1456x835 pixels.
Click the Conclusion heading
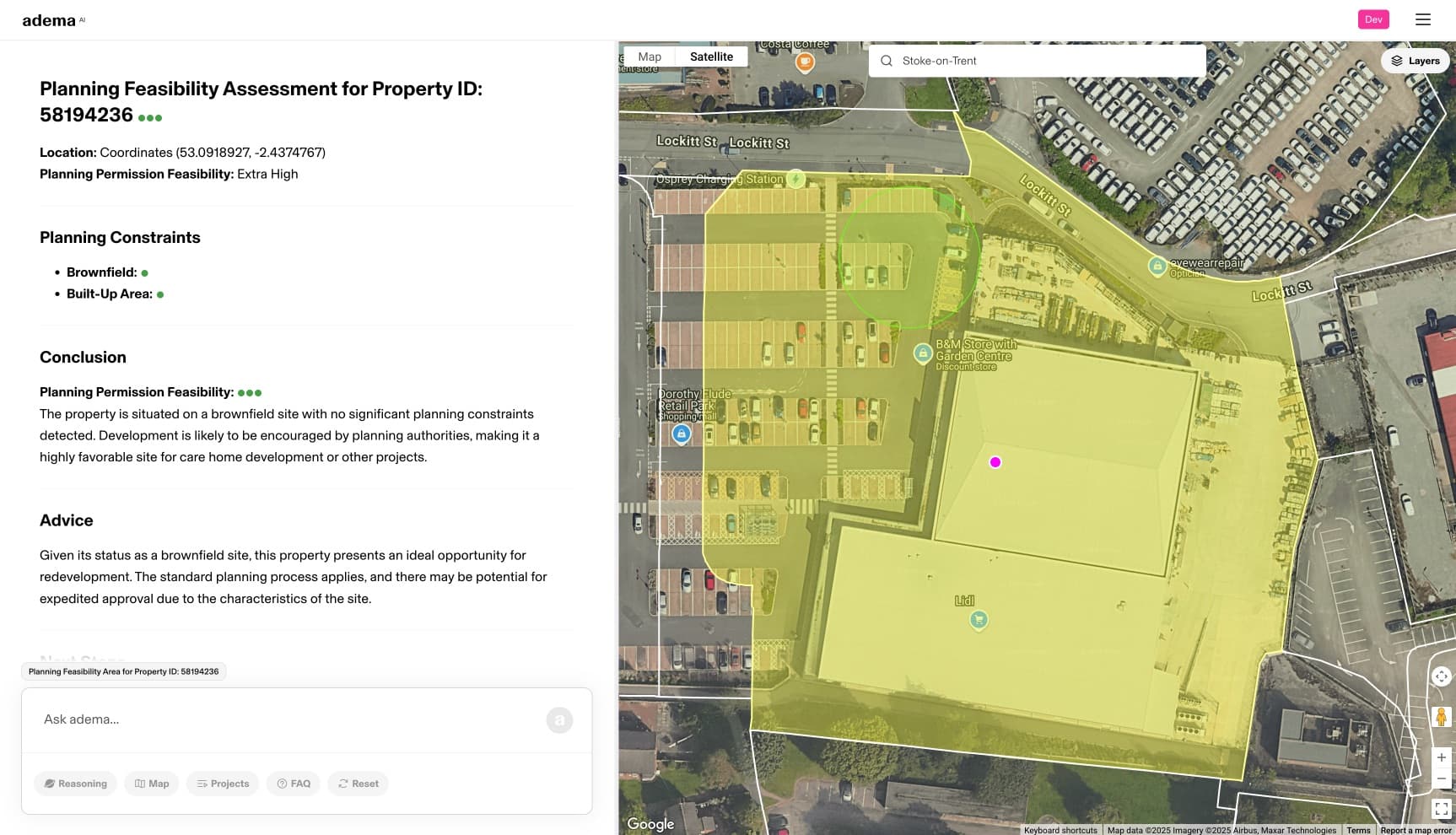pos(83,358)
